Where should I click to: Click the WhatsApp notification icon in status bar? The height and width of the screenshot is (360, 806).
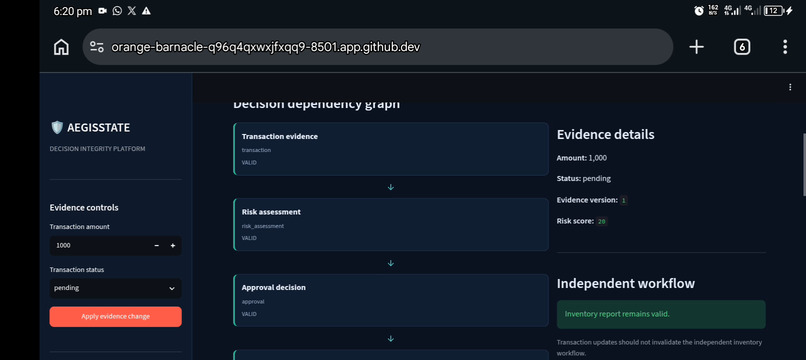(x=117, y=11)
